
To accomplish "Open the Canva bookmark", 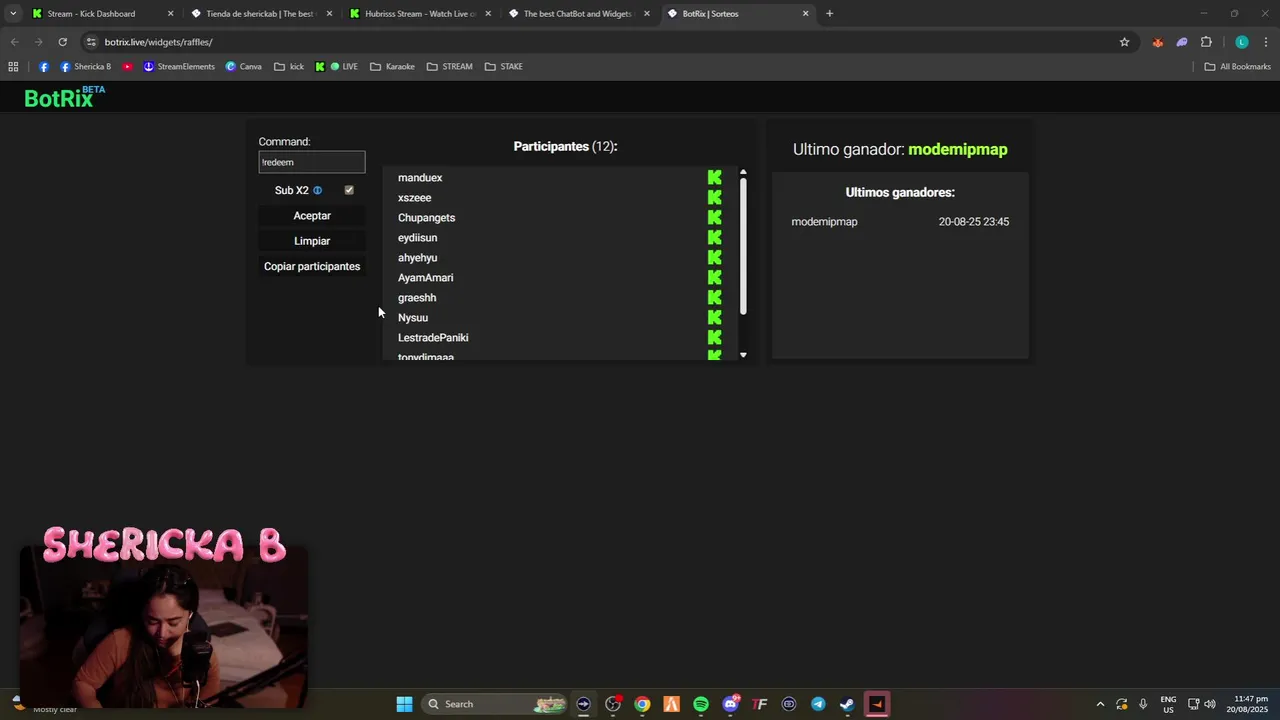I will 243,67.
